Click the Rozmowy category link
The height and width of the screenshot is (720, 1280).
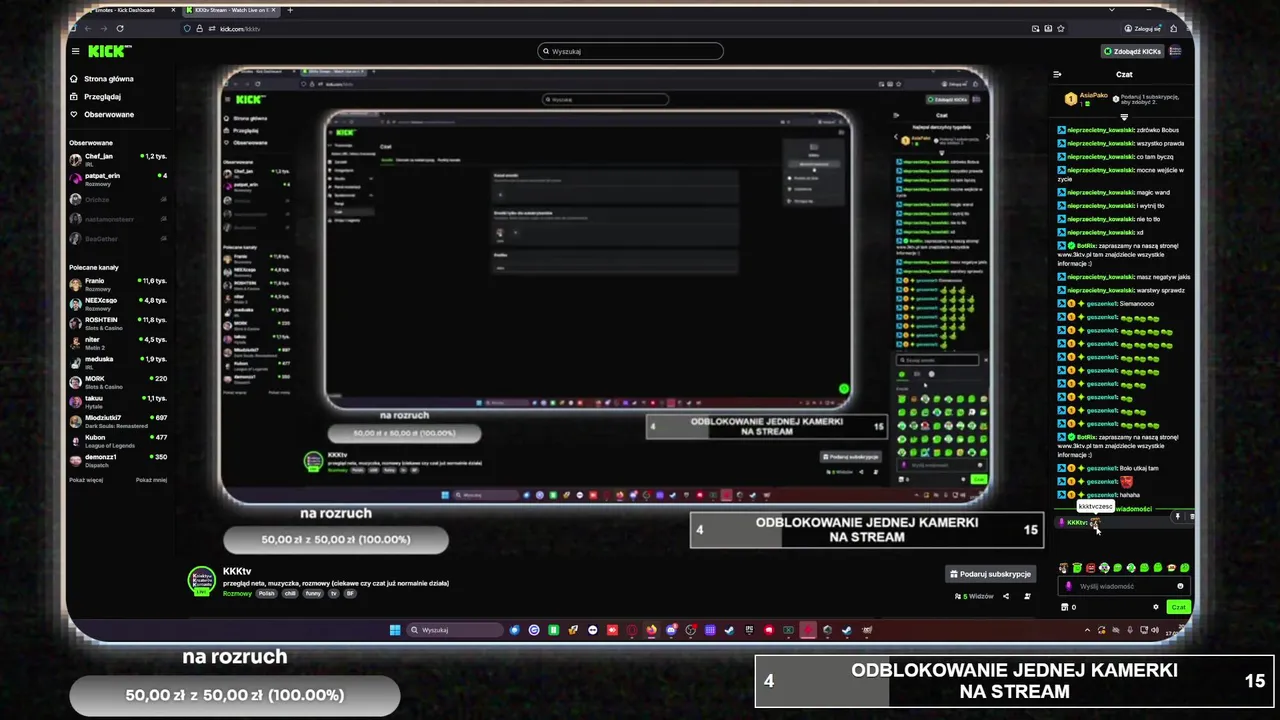[x=237, y=593]
